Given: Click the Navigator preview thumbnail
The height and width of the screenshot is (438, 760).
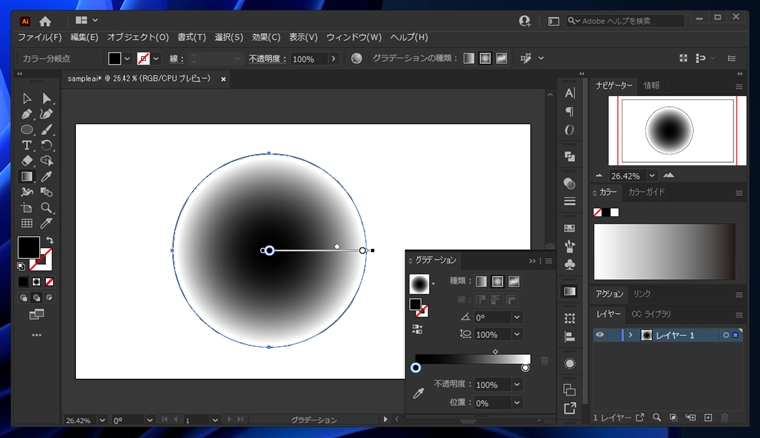Looking at the screenshot, I should click(677, 131).
